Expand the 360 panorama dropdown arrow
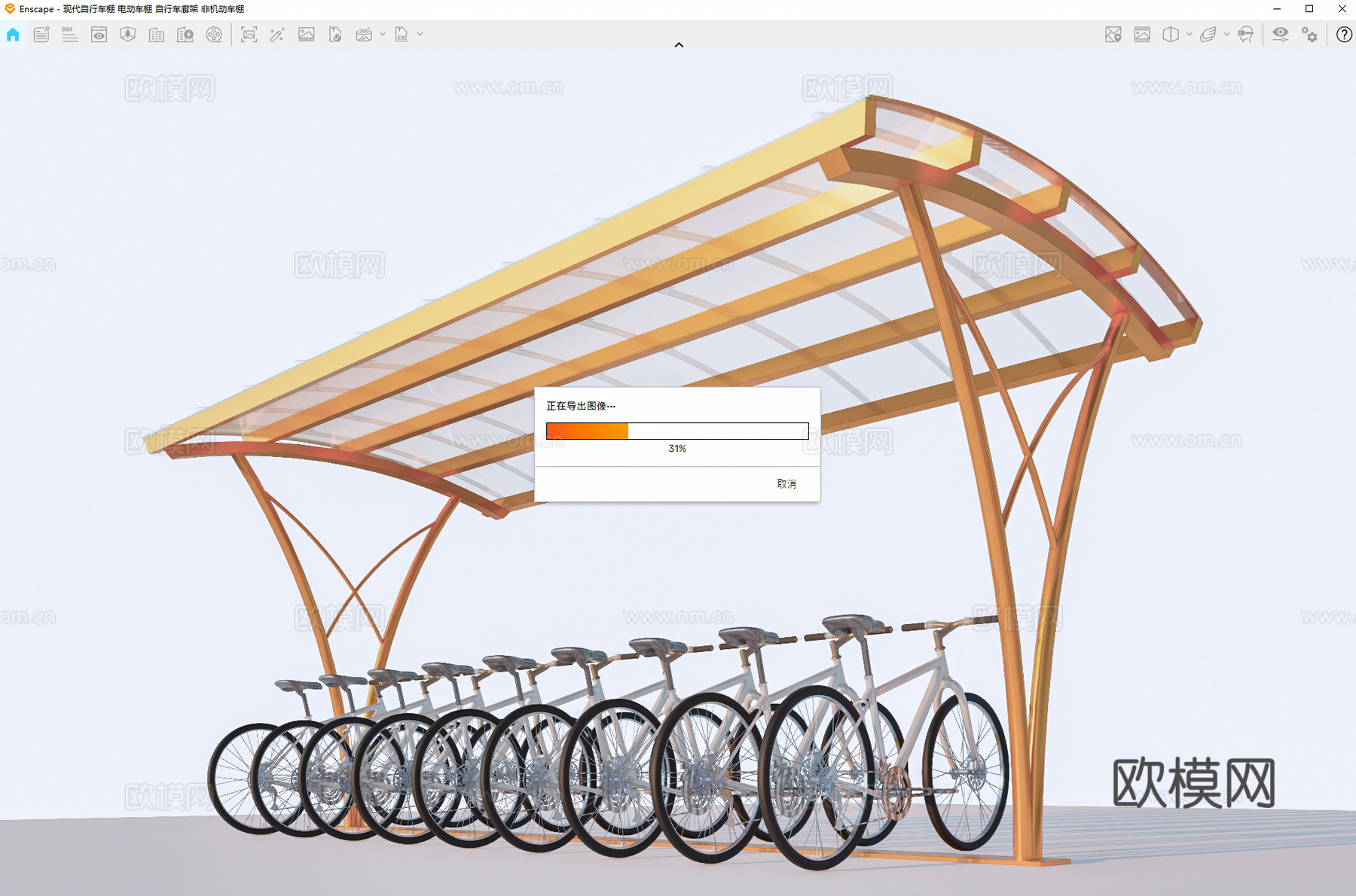Screen dimensions: 1356x896 click(x=383, y=34)
